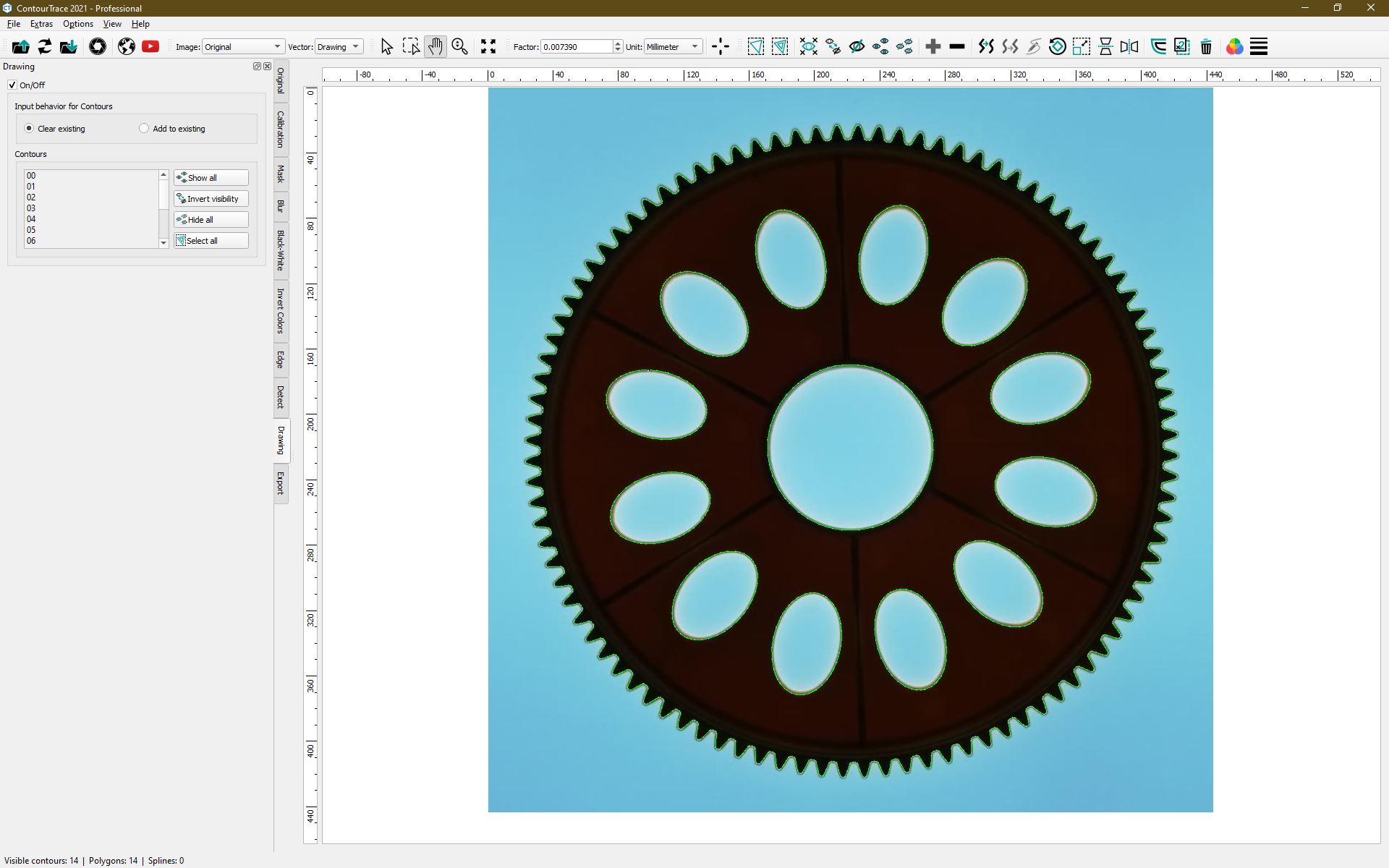This screenshot has width=1389, height=868.
Task: Select the zoom tool in toolbar
Action: click(459, 46)
